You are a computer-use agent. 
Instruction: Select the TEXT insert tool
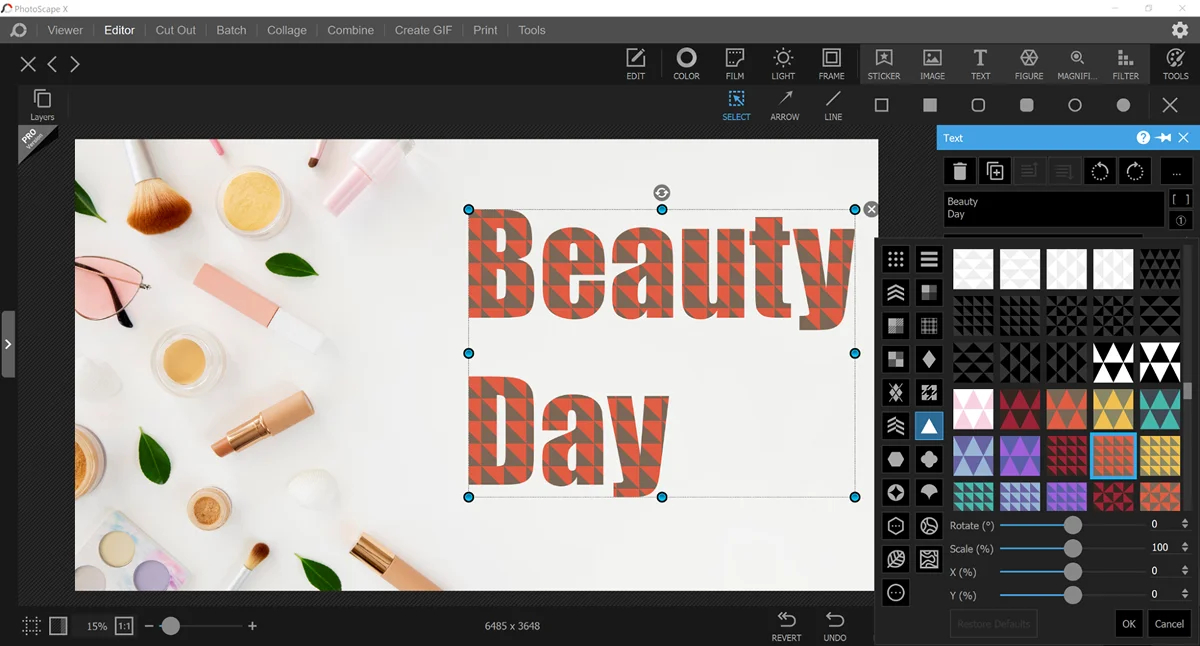tap(980, 63)
